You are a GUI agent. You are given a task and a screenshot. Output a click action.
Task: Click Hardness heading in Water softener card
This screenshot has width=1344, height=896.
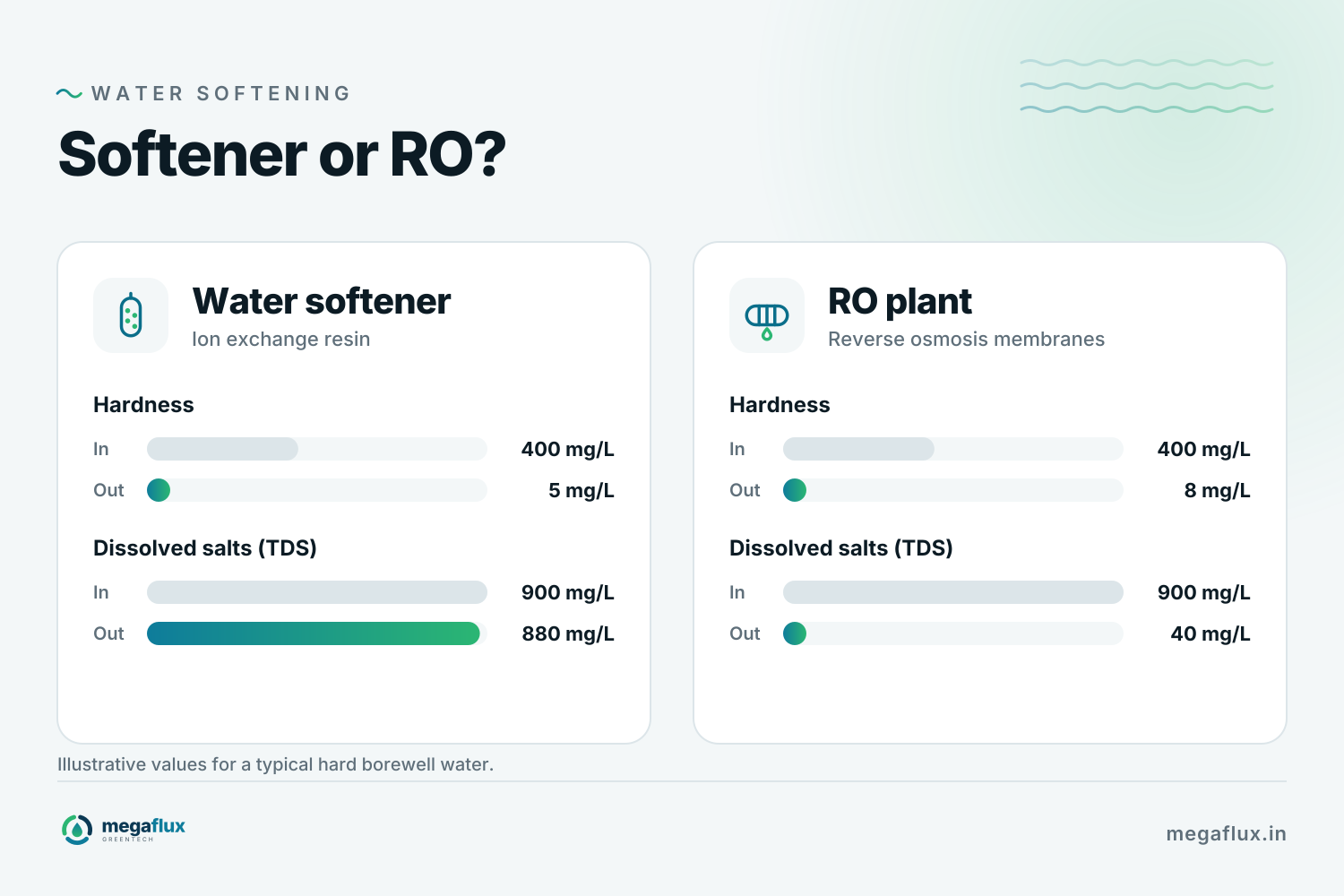143,404
